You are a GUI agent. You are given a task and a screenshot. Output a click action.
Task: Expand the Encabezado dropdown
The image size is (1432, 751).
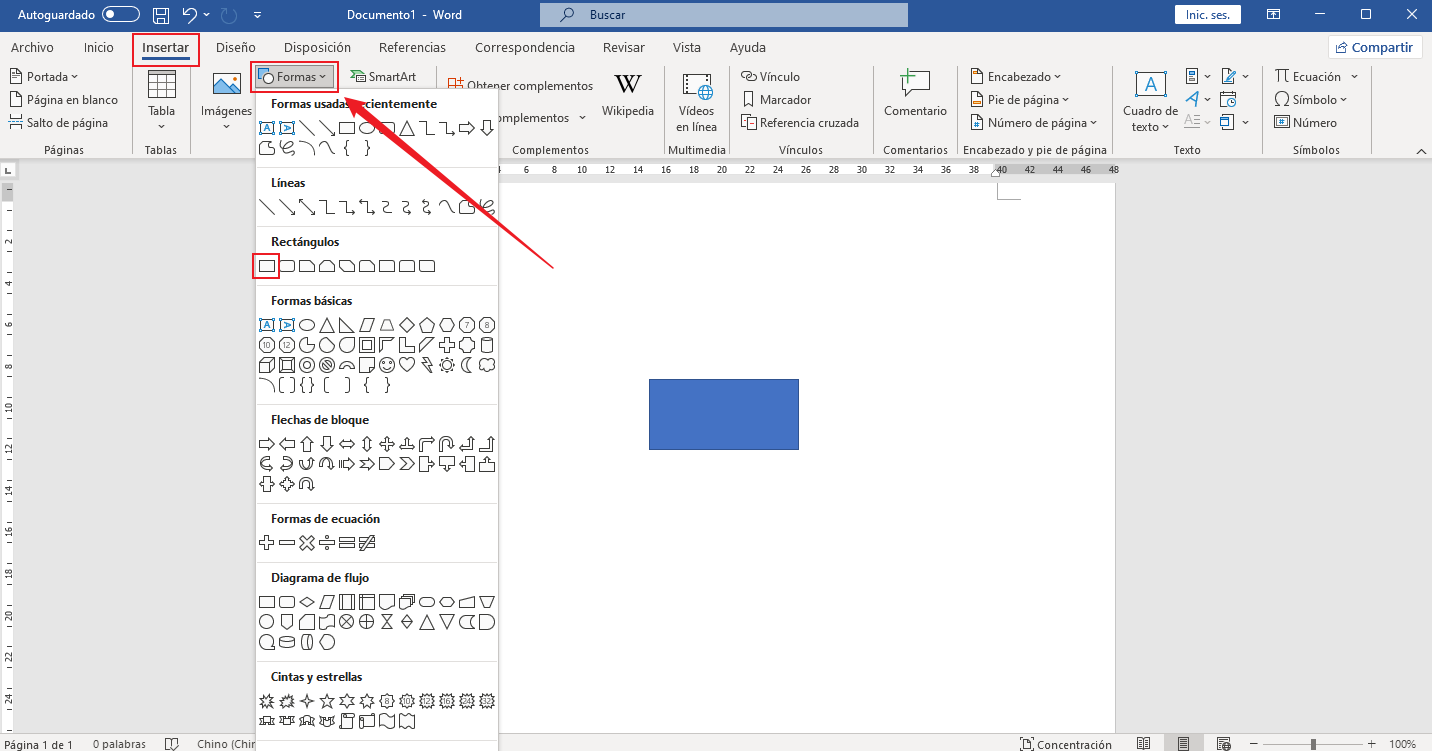pyautogui.click(x=1016, y=76)
